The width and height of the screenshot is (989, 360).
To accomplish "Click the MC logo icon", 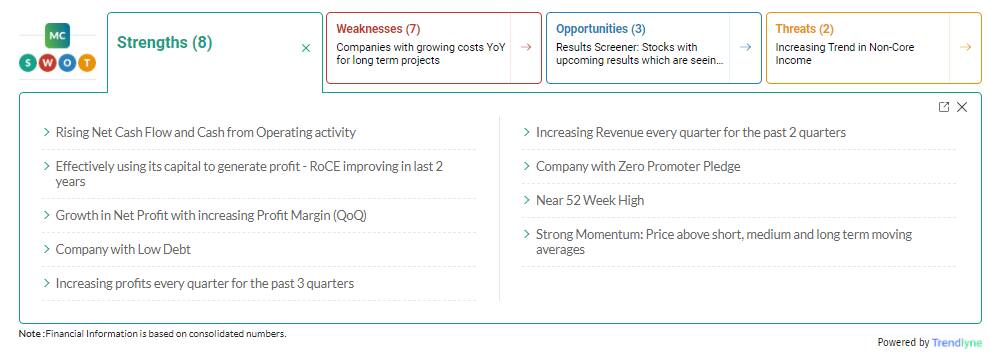I will click(57, 36).
